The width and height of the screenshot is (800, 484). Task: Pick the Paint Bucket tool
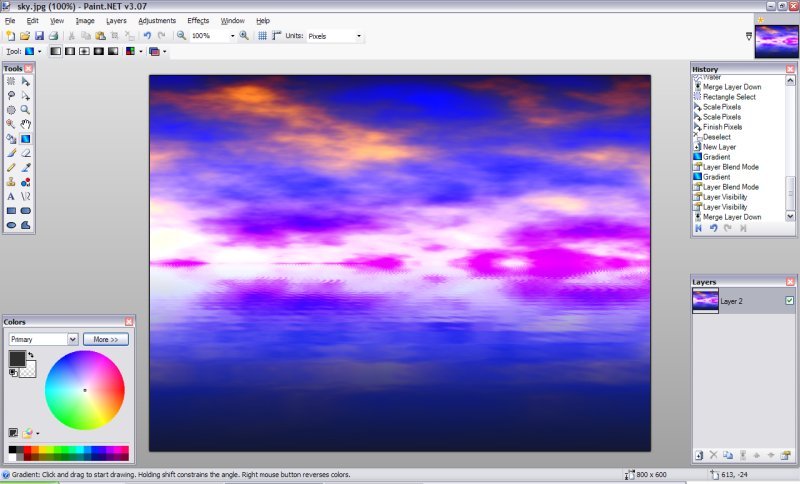pyautogui.click(x=11, y=139)
